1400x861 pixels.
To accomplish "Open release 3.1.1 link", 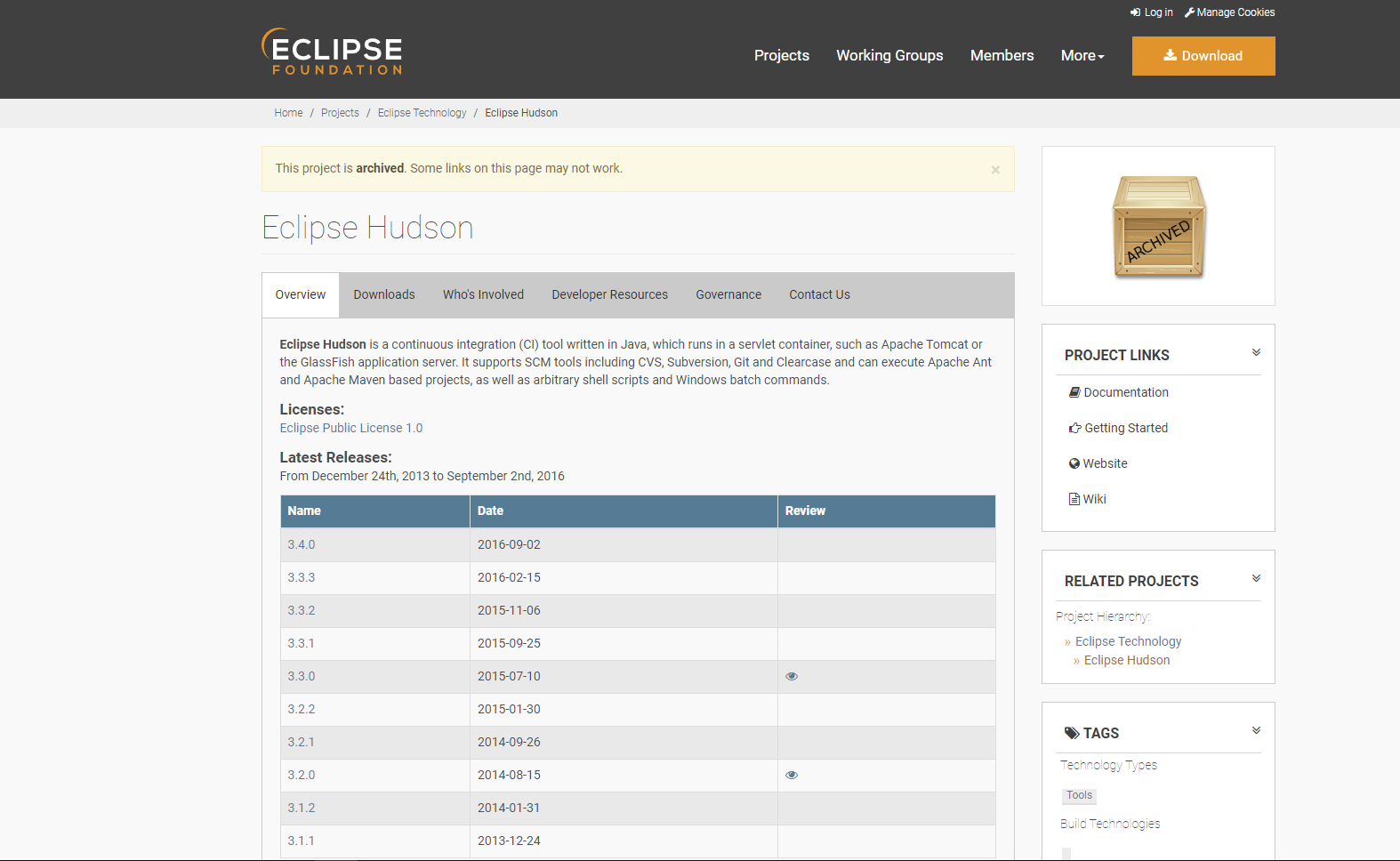I will coord(302,841).
